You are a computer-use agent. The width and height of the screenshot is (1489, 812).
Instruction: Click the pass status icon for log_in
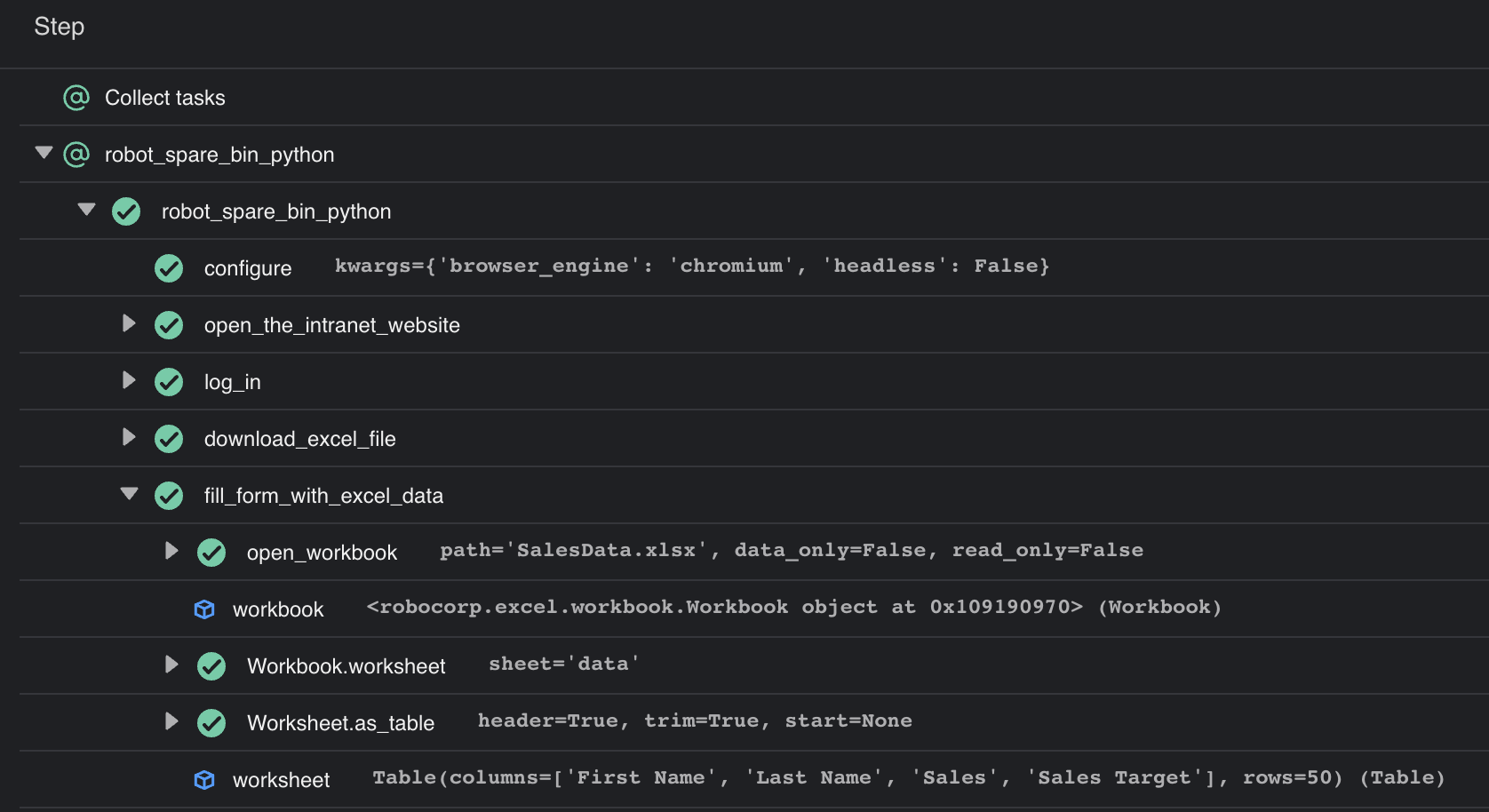[169, 382]
